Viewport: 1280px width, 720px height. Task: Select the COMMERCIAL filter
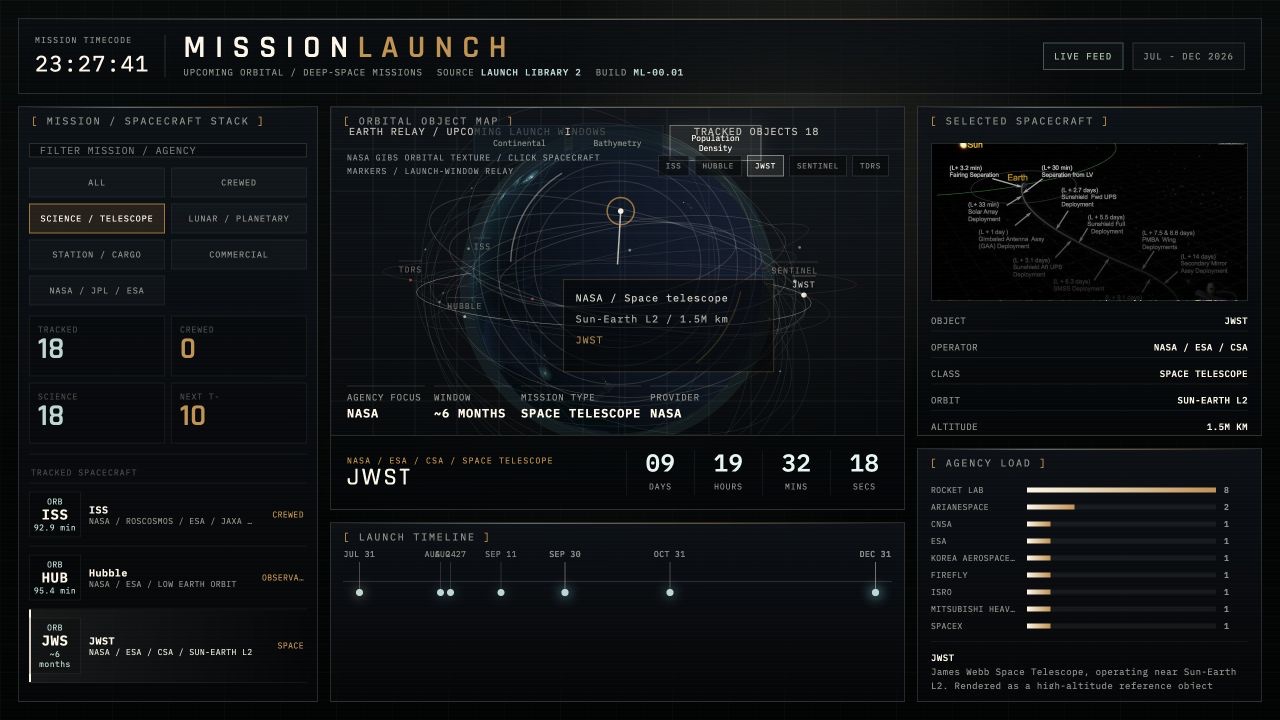239,255
